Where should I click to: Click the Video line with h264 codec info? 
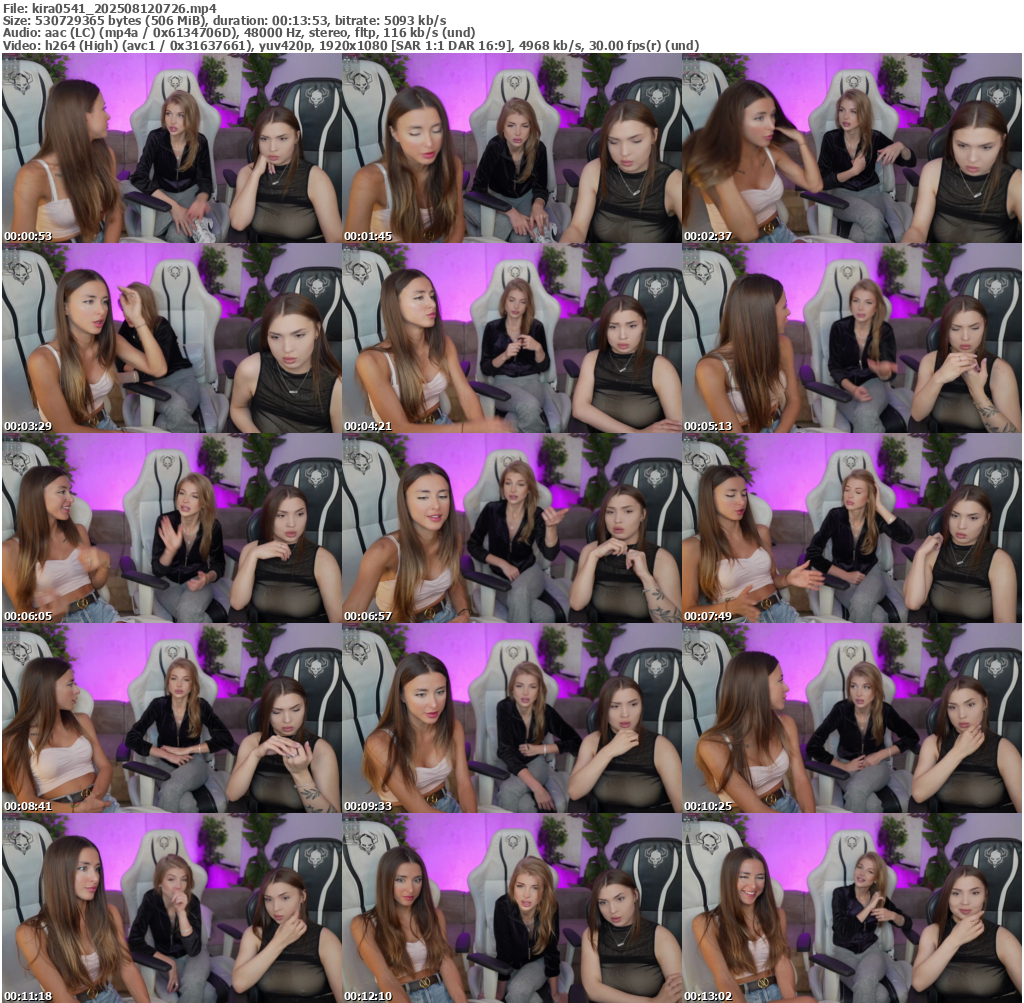(351, 46)
